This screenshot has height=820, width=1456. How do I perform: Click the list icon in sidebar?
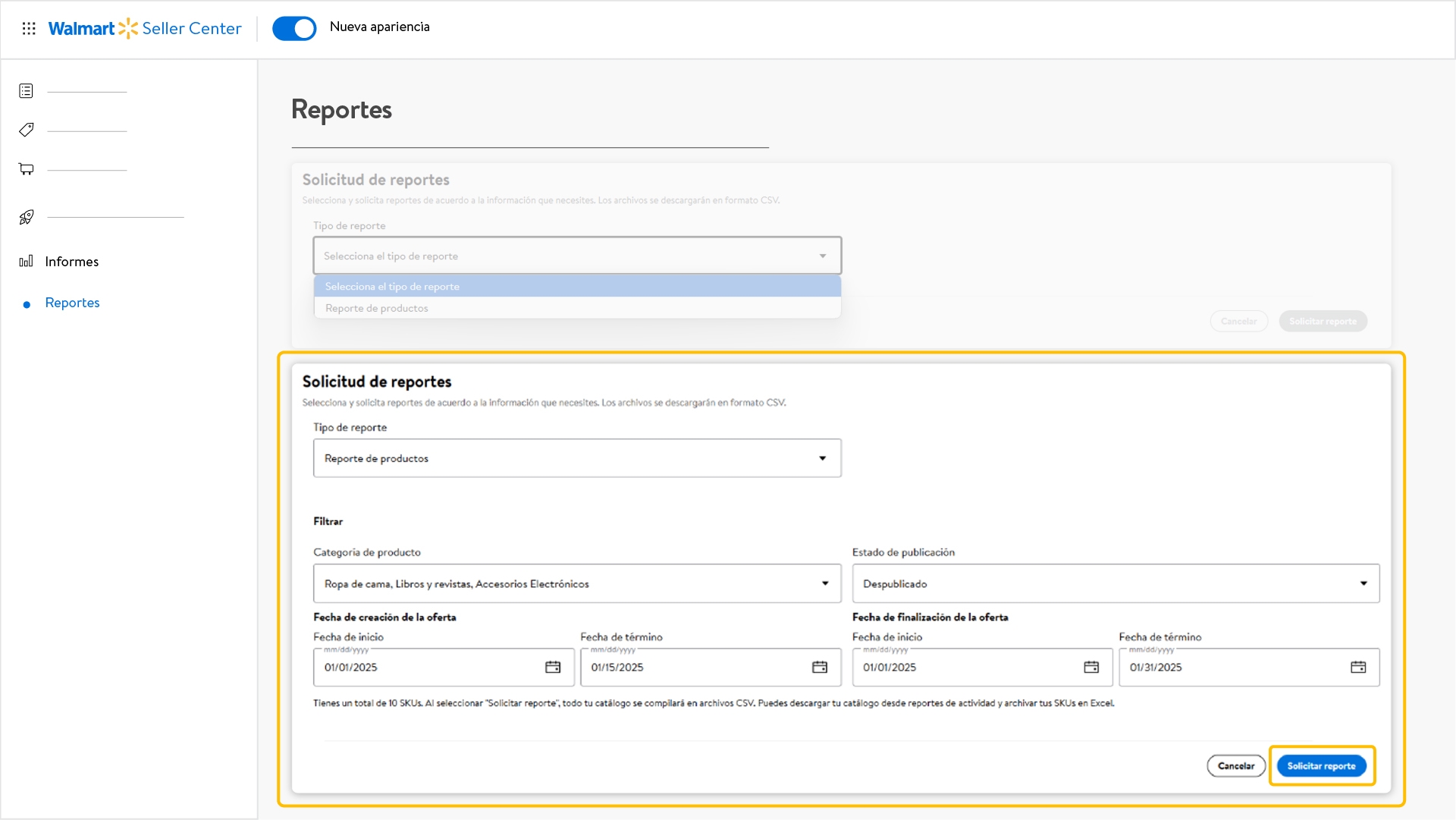coord(27,91)
